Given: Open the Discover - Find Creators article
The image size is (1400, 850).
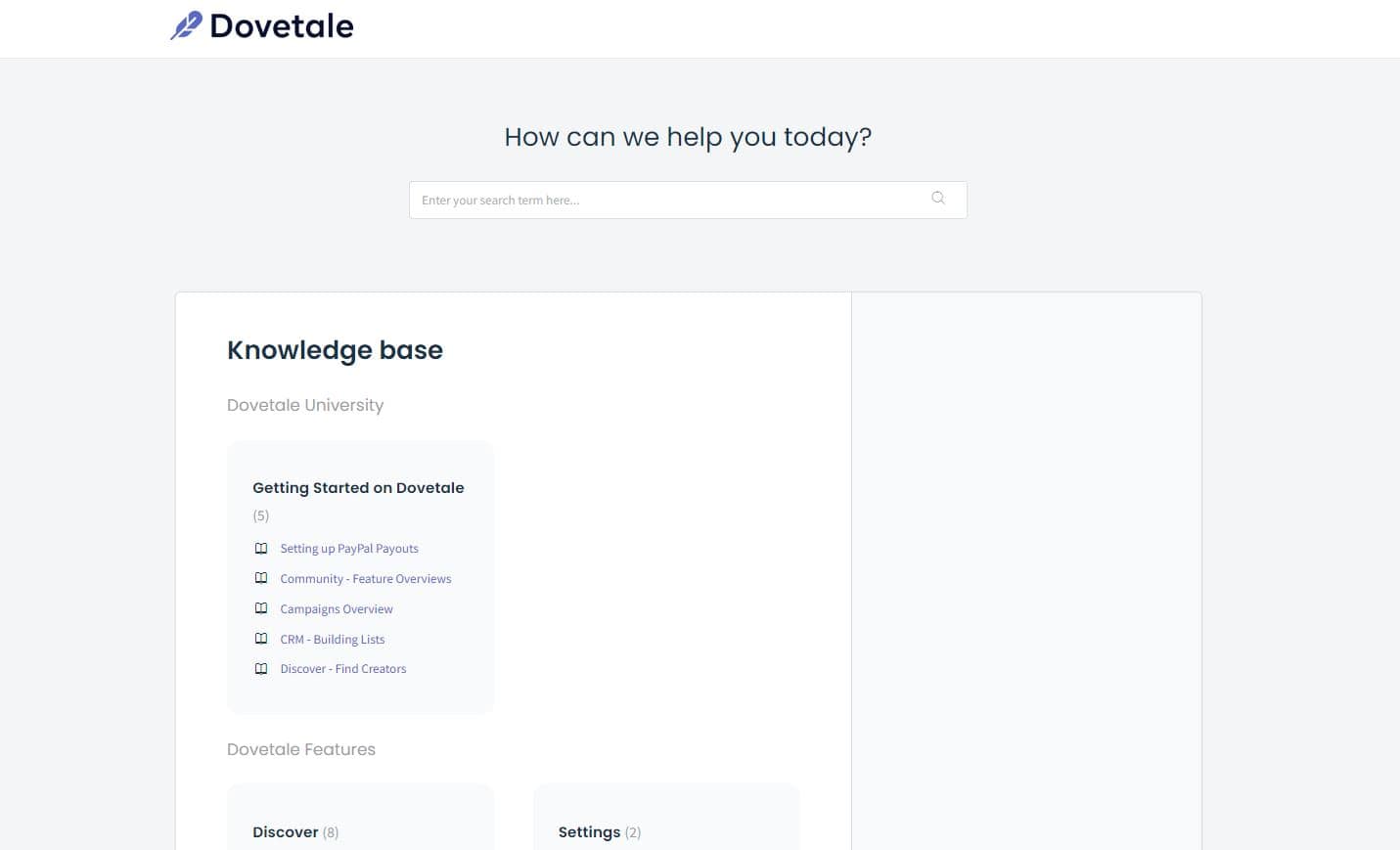Looking at the screenshot, I should [x=342, y=668].
